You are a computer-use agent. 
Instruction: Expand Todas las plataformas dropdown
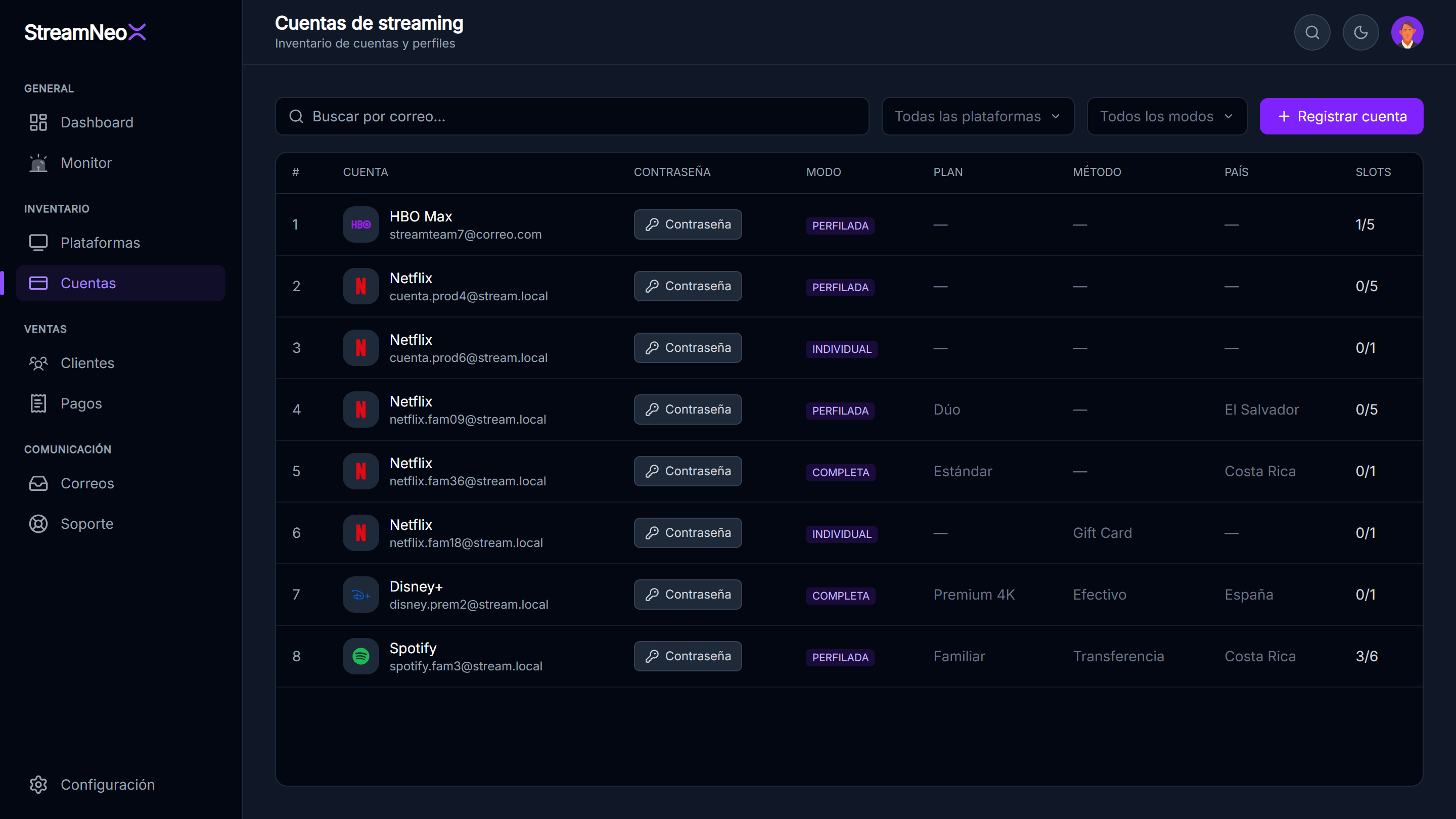977,116
